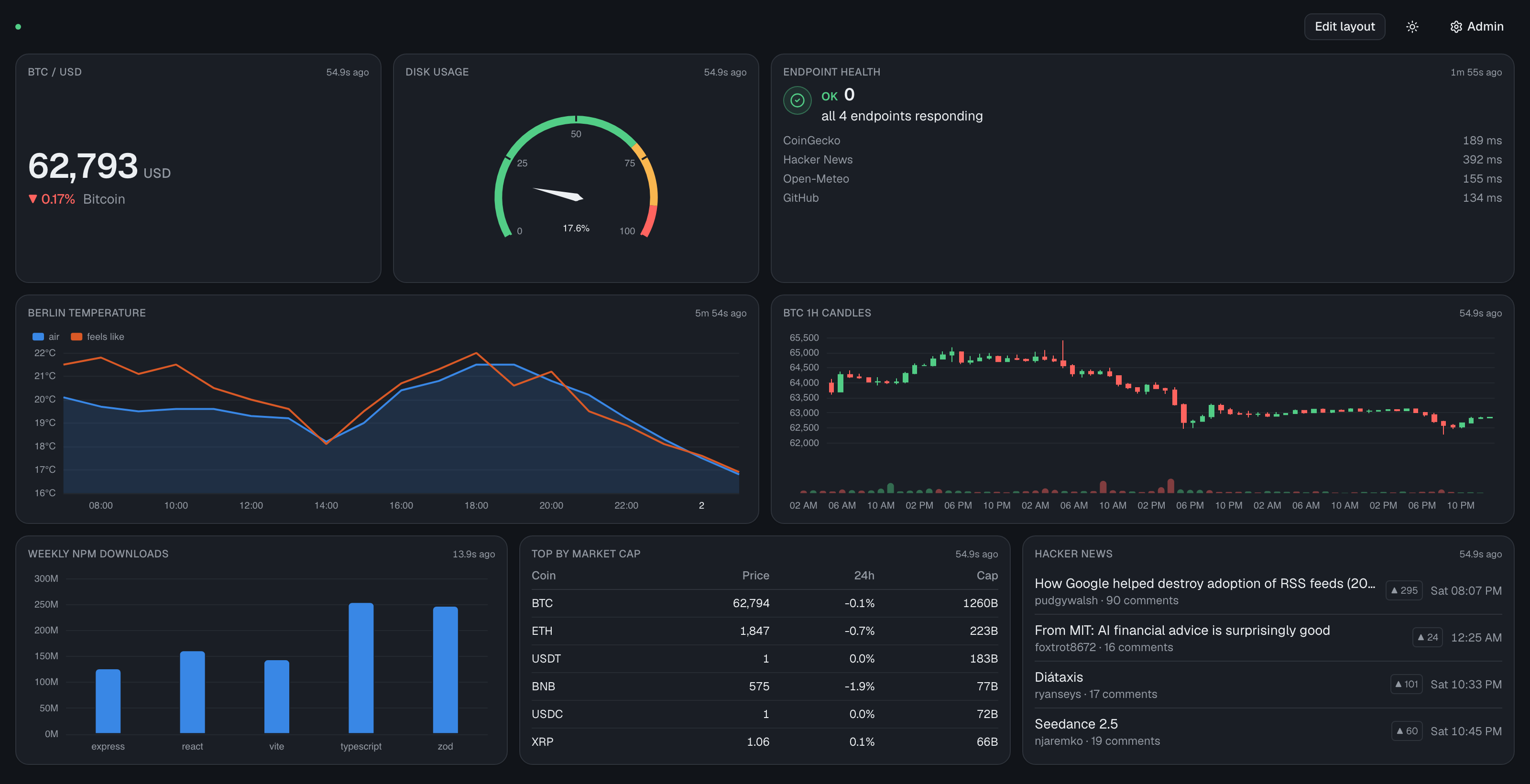Click the 60 upvote badge

tap(1407, 731)
